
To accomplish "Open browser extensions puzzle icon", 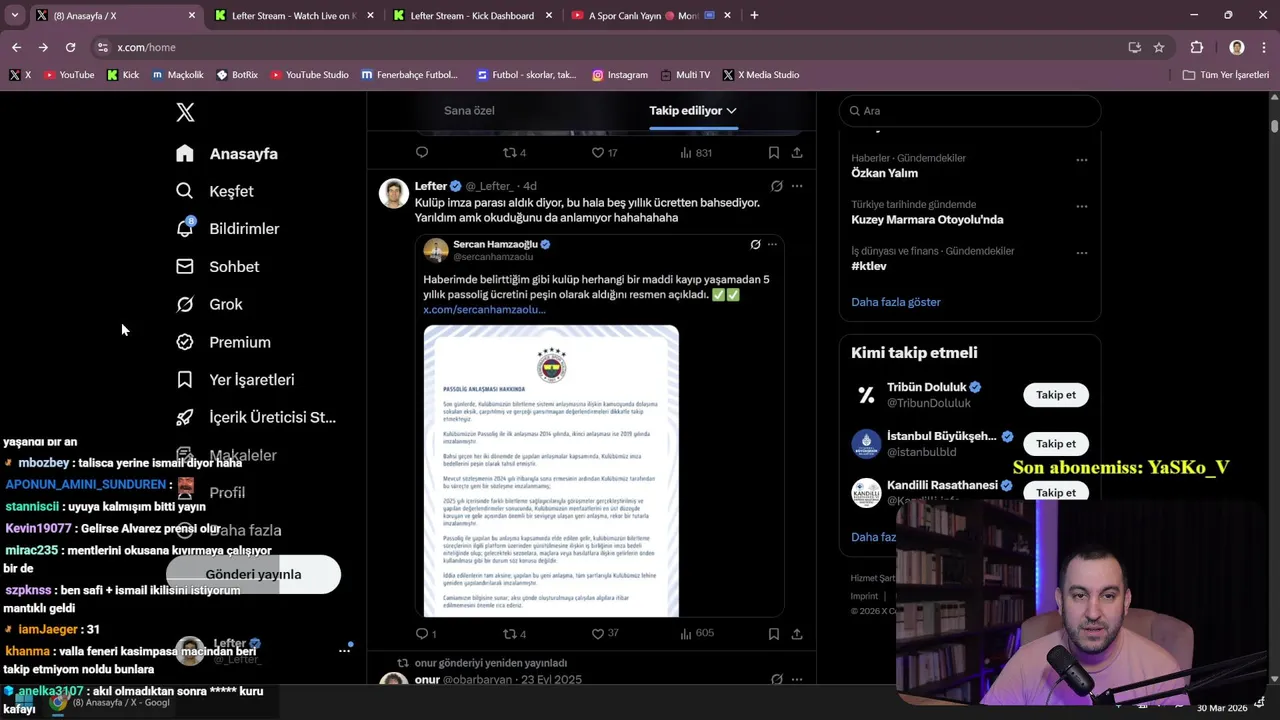I will (1197, 47).
